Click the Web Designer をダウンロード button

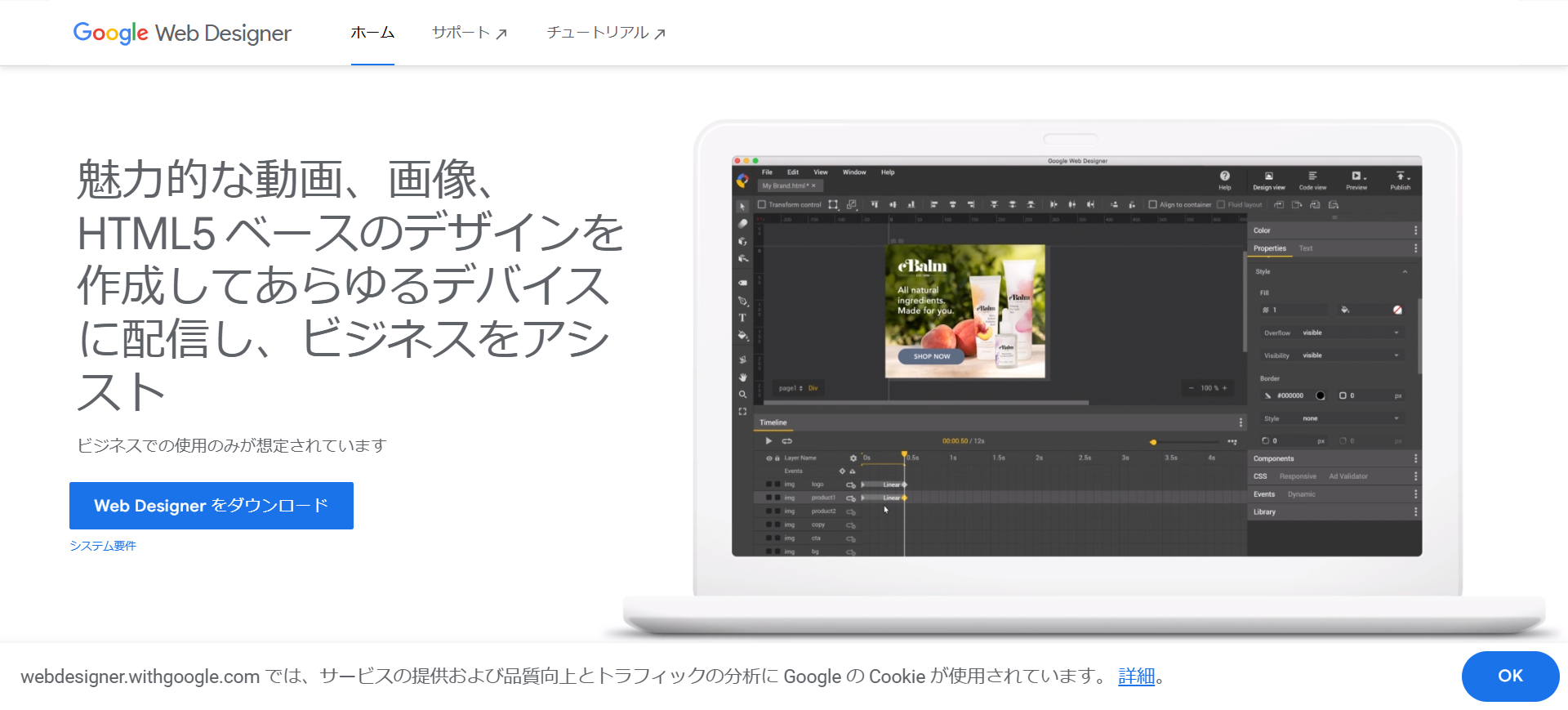click(x=212, y=506)
